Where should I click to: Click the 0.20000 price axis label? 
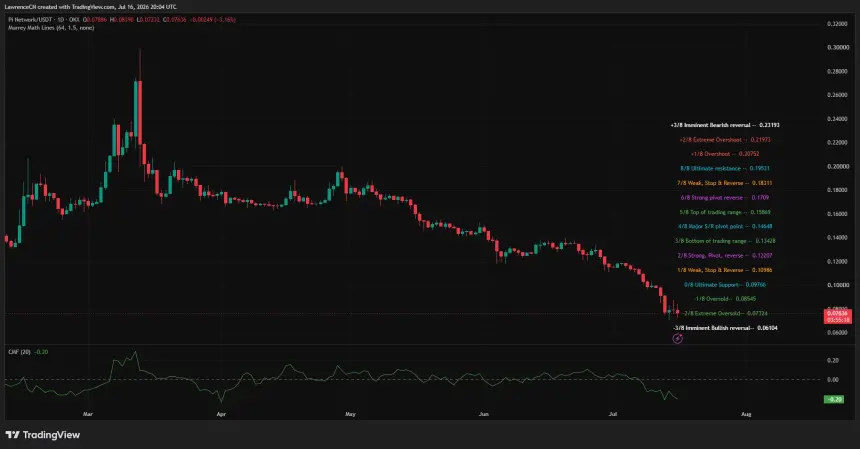click(837, 166)
